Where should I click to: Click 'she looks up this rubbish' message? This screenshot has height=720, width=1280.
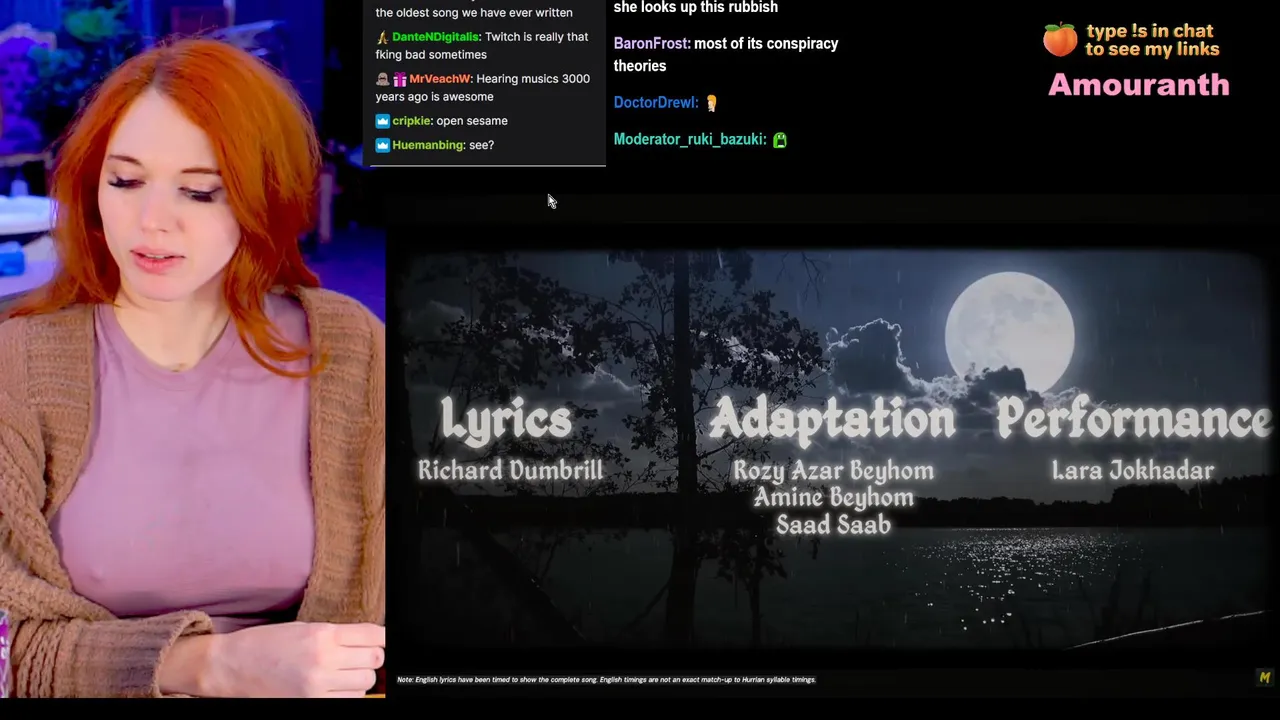tap(696, 7)
